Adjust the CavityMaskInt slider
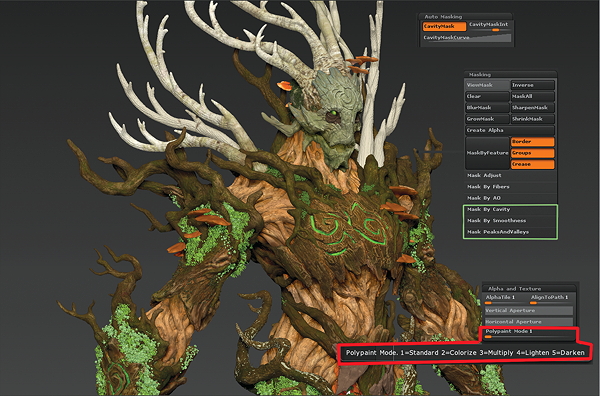600x396 pixels. tap(489, 26)
